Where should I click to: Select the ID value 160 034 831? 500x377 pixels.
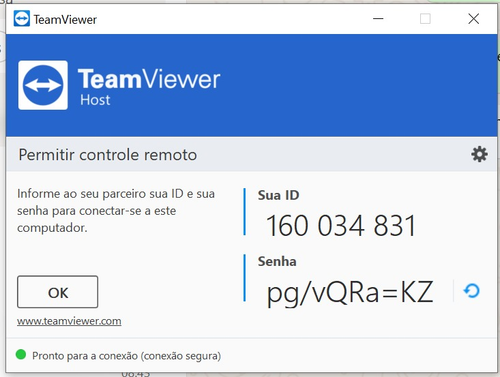[x=341, y=226]
